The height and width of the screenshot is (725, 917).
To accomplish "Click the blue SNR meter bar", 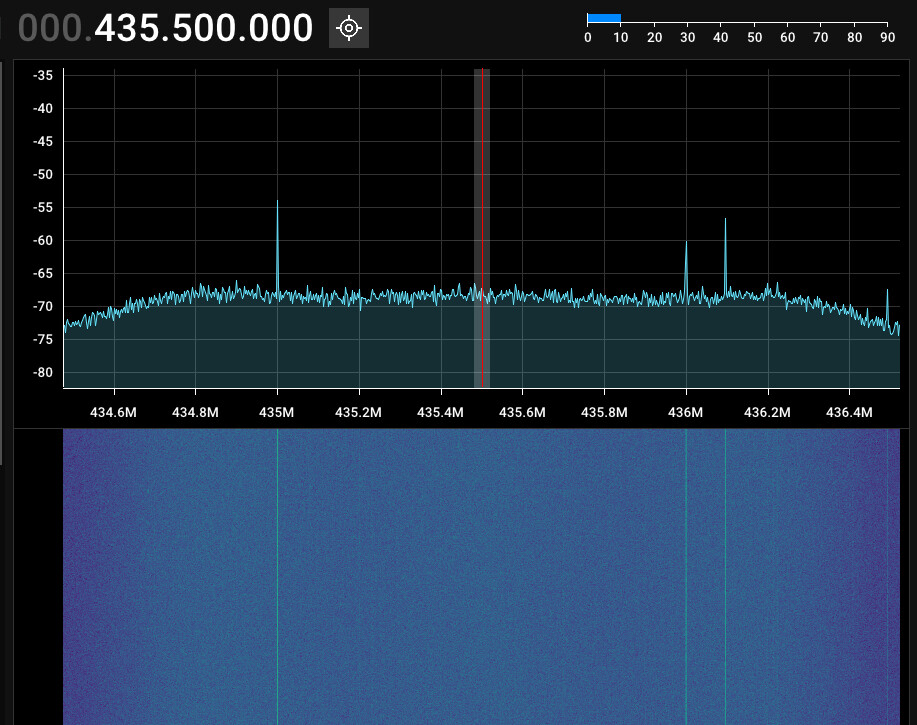I will [604, 18].
